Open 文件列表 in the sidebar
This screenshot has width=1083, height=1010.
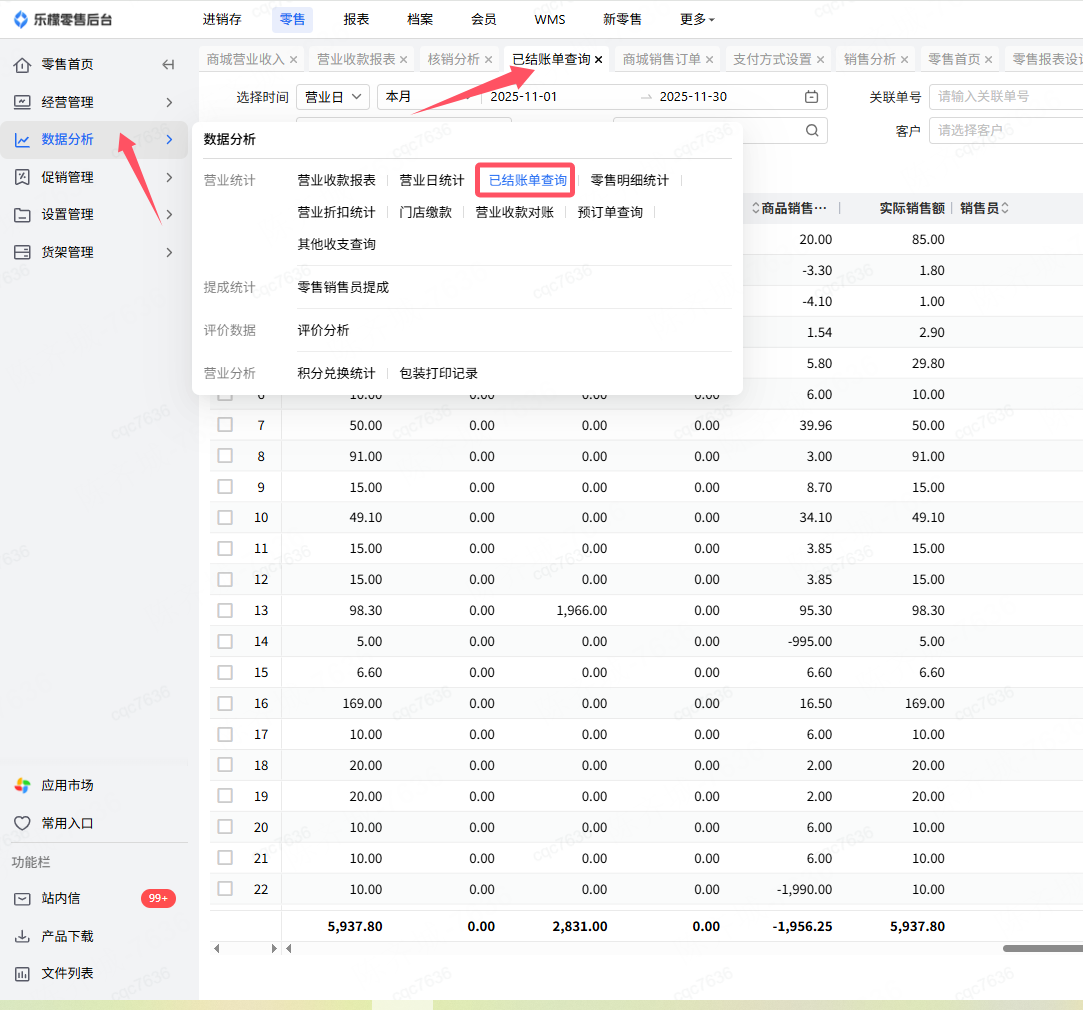(x=67, y=973)
